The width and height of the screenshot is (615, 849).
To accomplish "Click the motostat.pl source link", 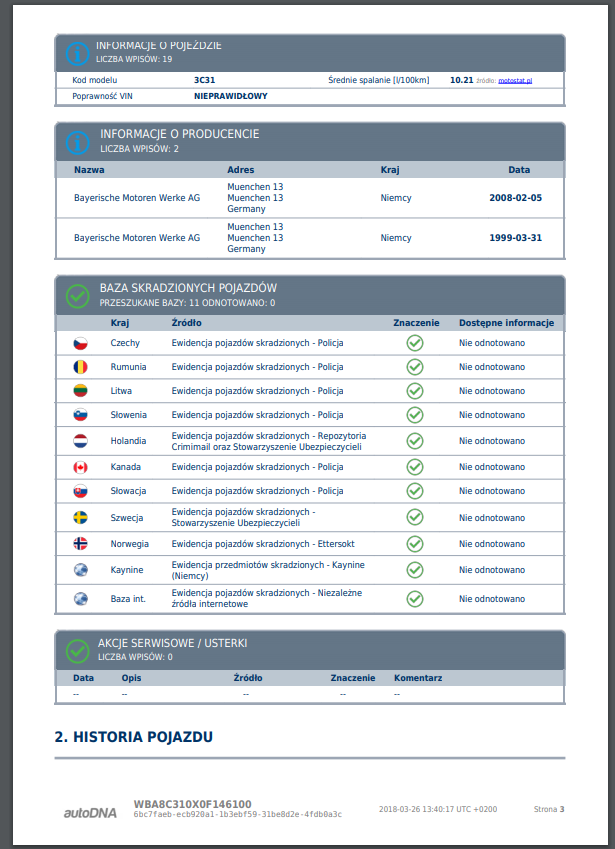I will point(515,80).
